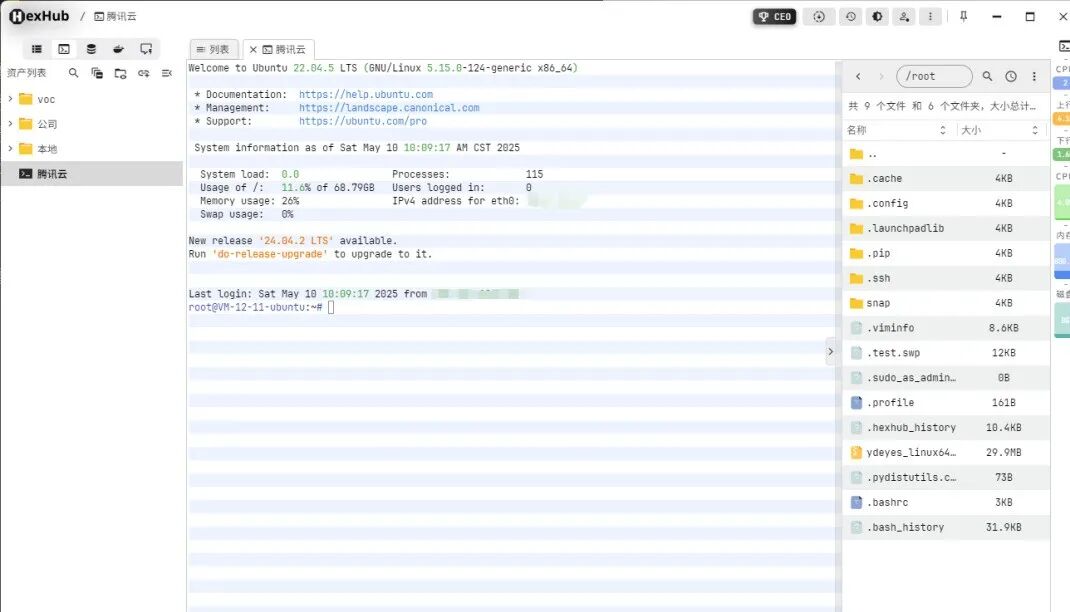Viewport: 1070px width, 612px height.
Task: Expand the 公司 folder in asset tree
Action: 10,123
